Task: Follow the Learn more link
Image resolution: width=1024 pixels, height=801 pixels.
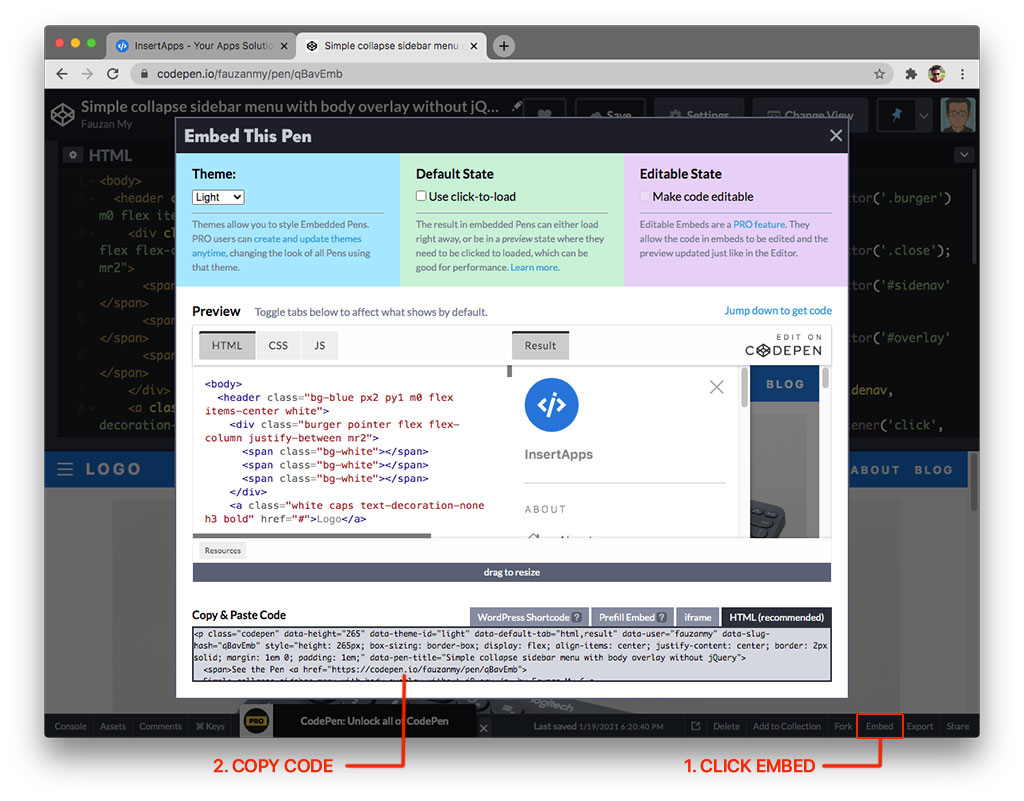Action: (x=534, y=268)
